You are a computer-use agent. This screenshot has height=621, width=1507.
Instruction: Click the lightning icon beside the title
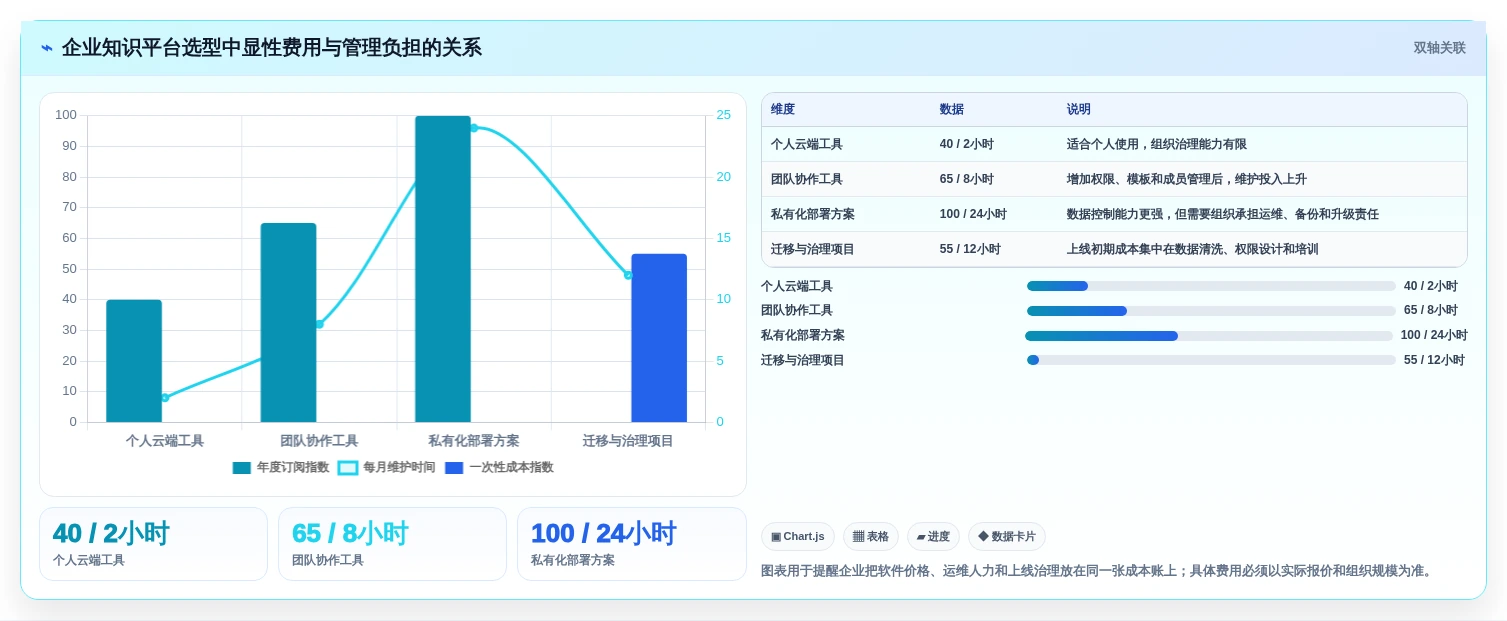(47, 48)
